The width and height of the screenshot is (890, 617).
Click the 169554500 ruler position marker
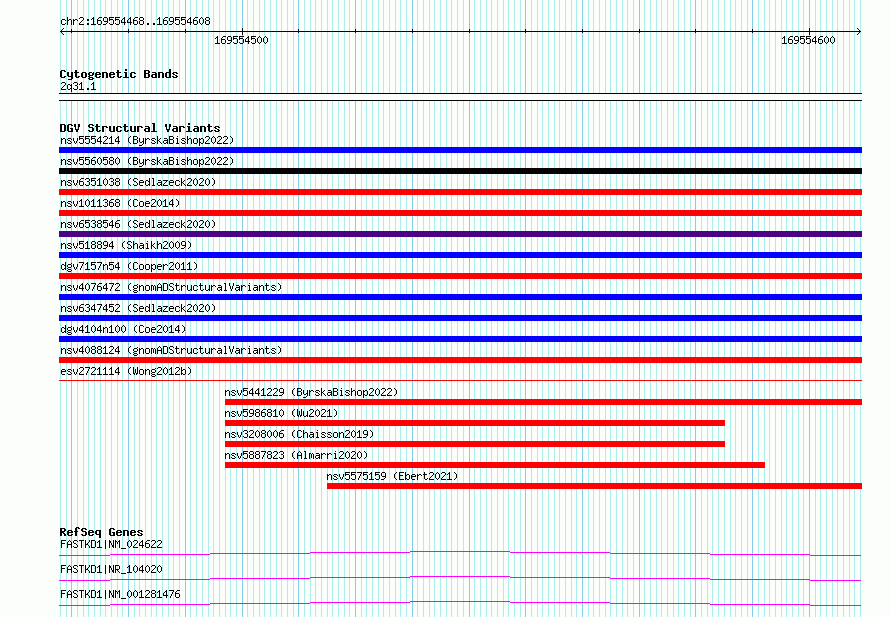[241, 40]
